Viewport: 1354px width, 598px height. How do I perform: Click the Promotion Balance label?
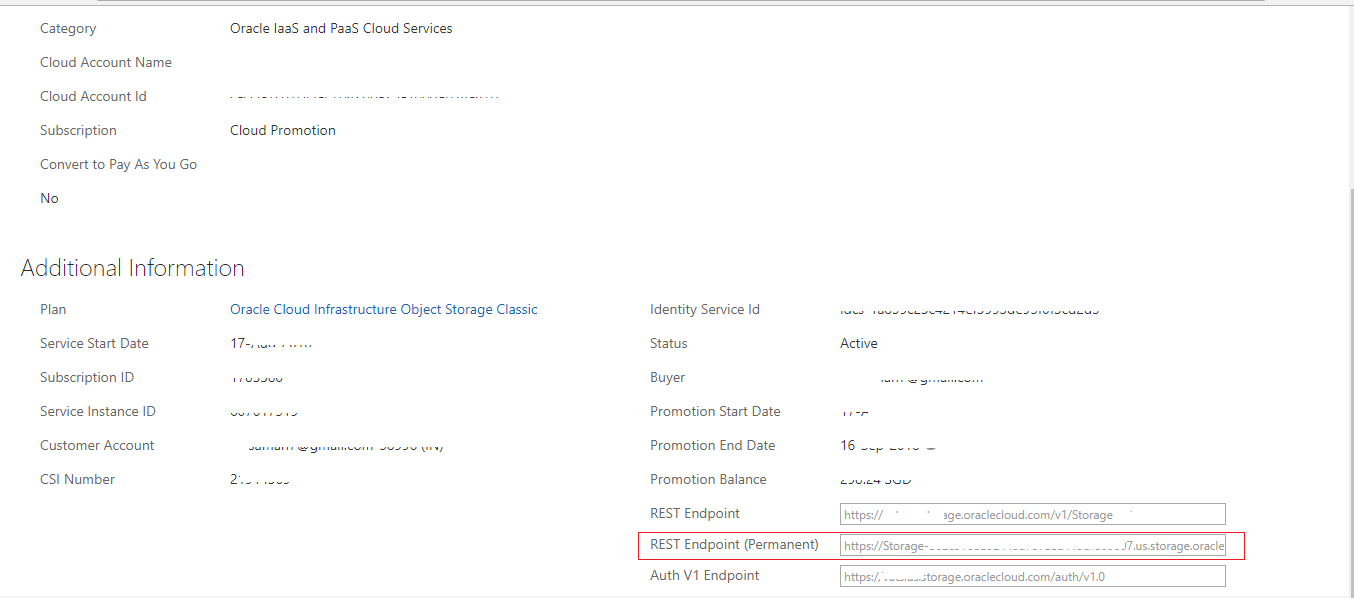point(708,480)
